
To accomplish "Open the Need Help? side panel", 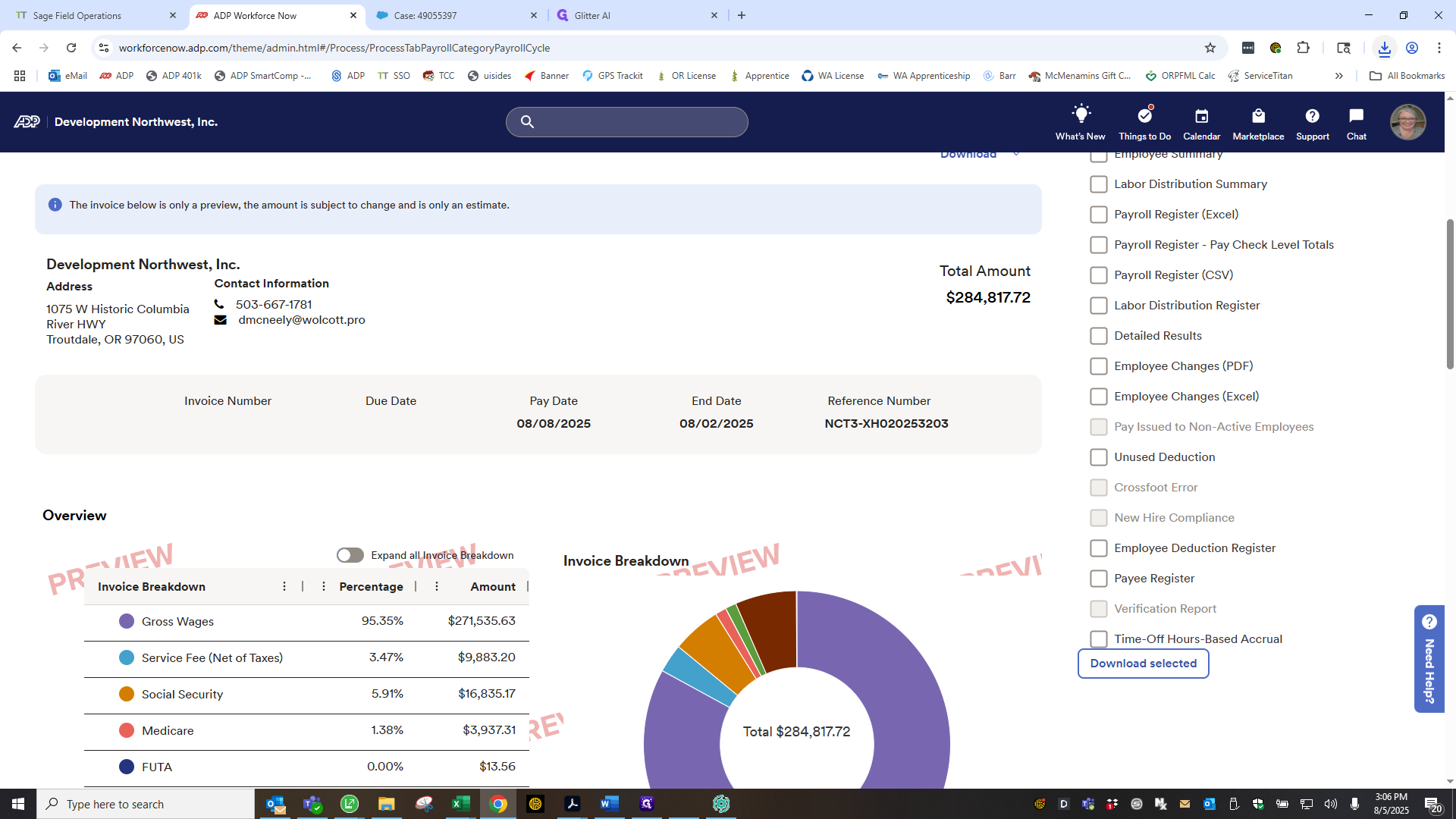I will coord(1429,659).
